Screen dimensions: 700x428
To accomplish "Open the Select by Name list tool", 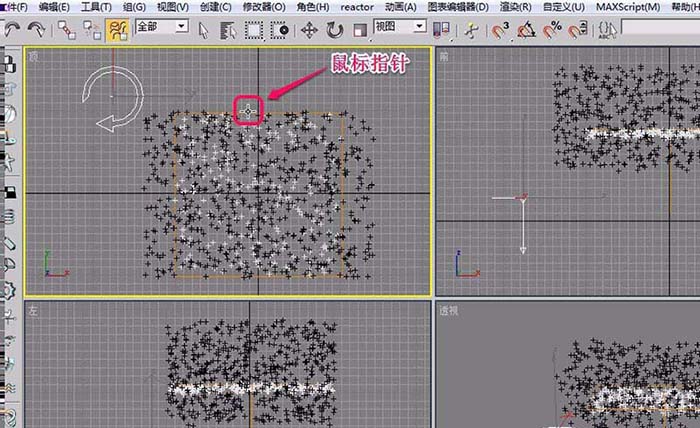I will tap(228, 30).
